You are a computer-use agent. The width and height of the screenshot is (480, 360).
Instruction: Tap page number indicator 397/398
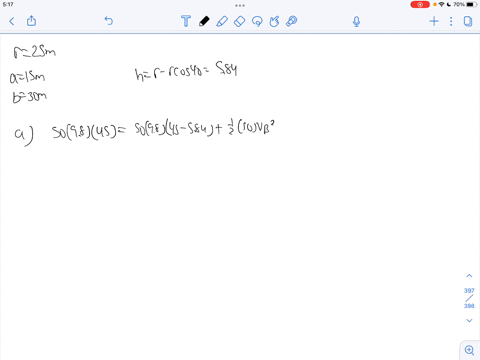[469, 298]
